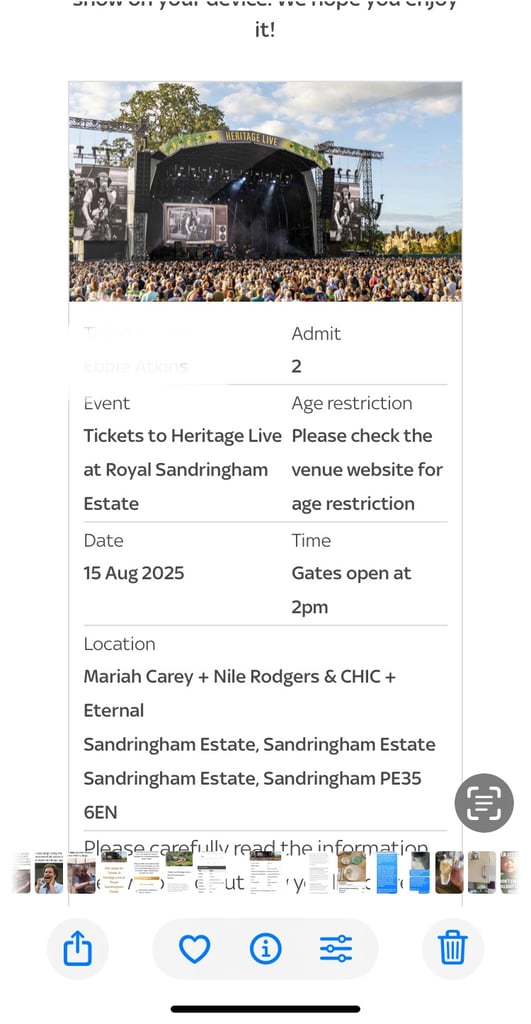Select the drink glass thumbnail

[x=449, y=872]
